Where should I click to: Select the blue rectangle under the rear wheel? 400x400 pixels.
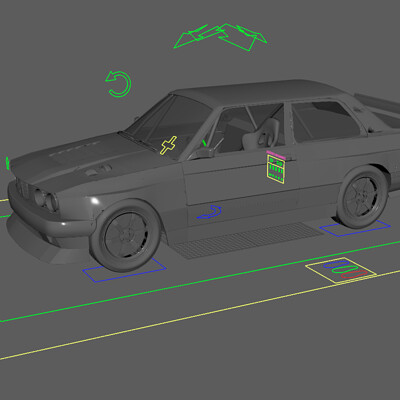(x=355, y=228)
